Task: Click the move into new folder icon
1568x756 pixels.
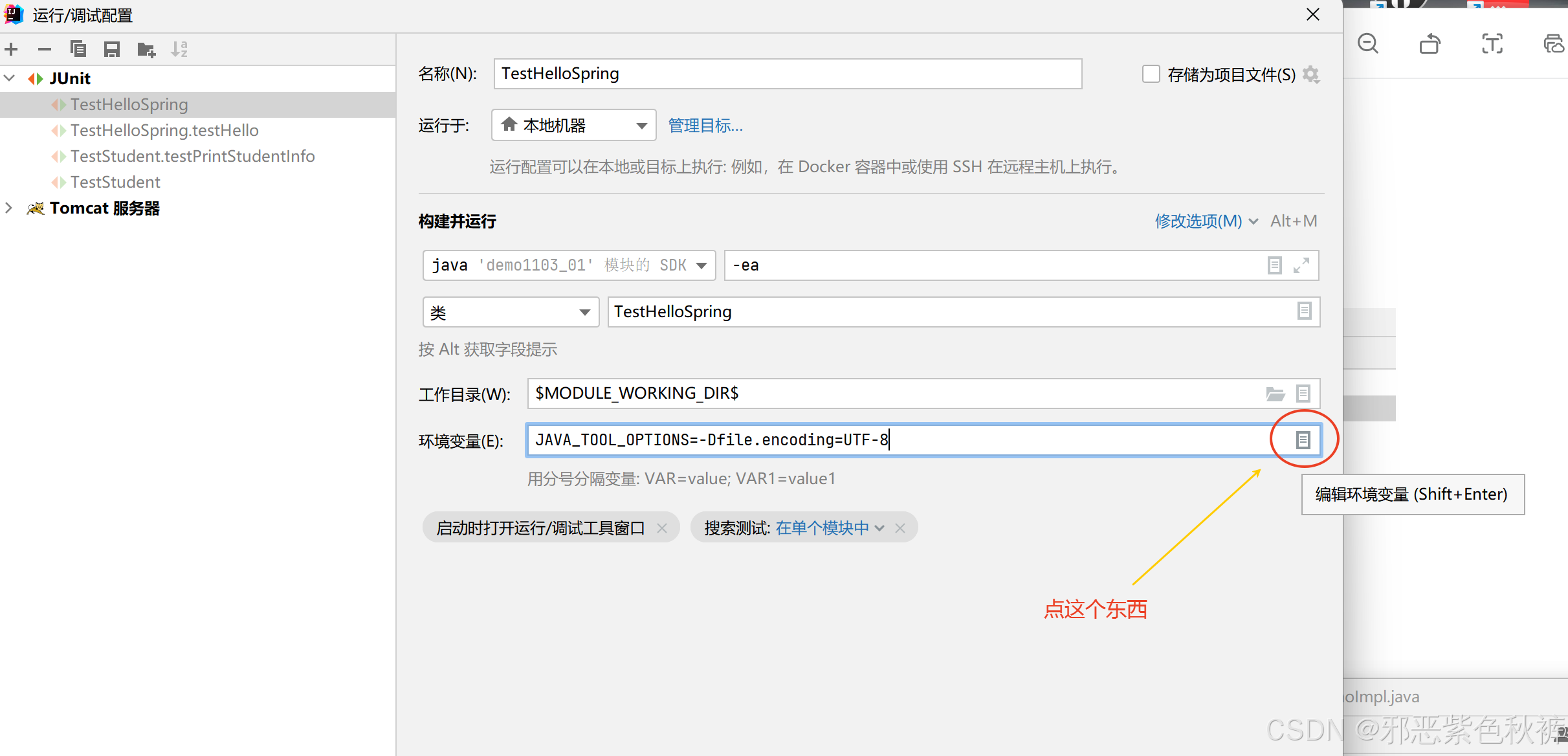Action: 146,49
